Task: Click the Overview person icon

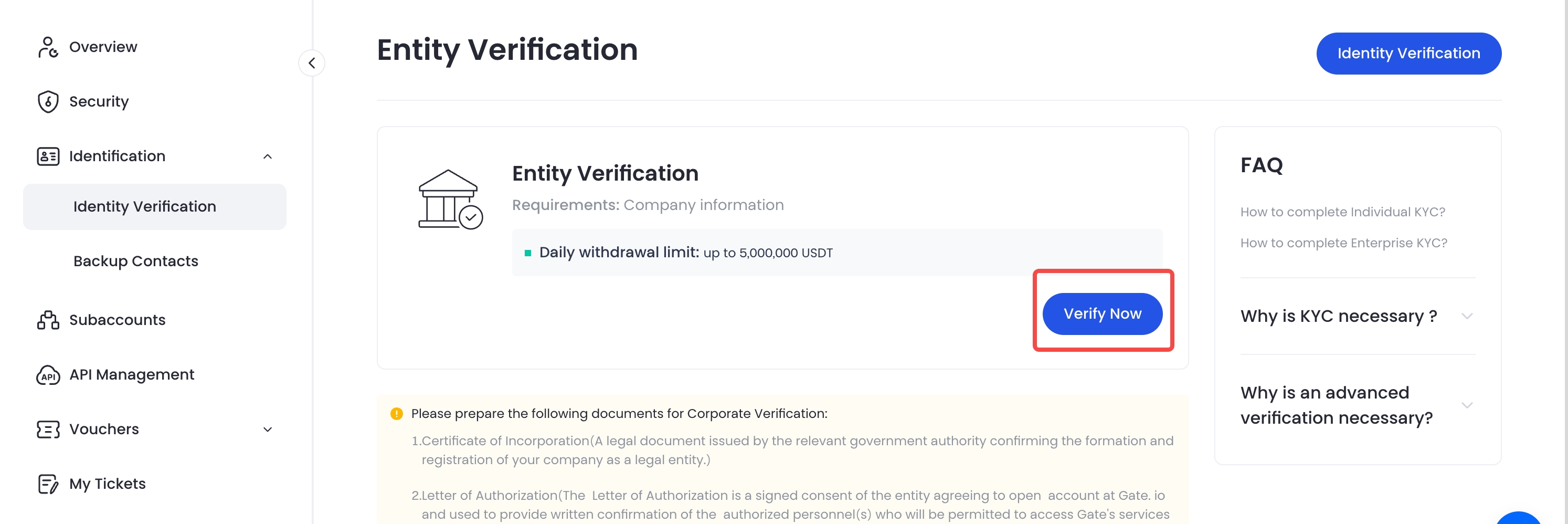Action: tap(48, 47)
